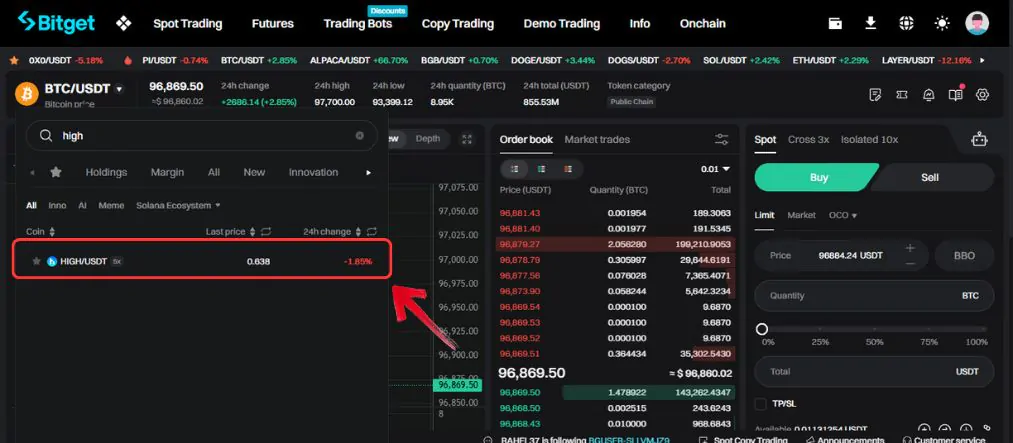Enable the TP/SL checkbox
This screenshot has height=443, width=1013.
point(760,404)
